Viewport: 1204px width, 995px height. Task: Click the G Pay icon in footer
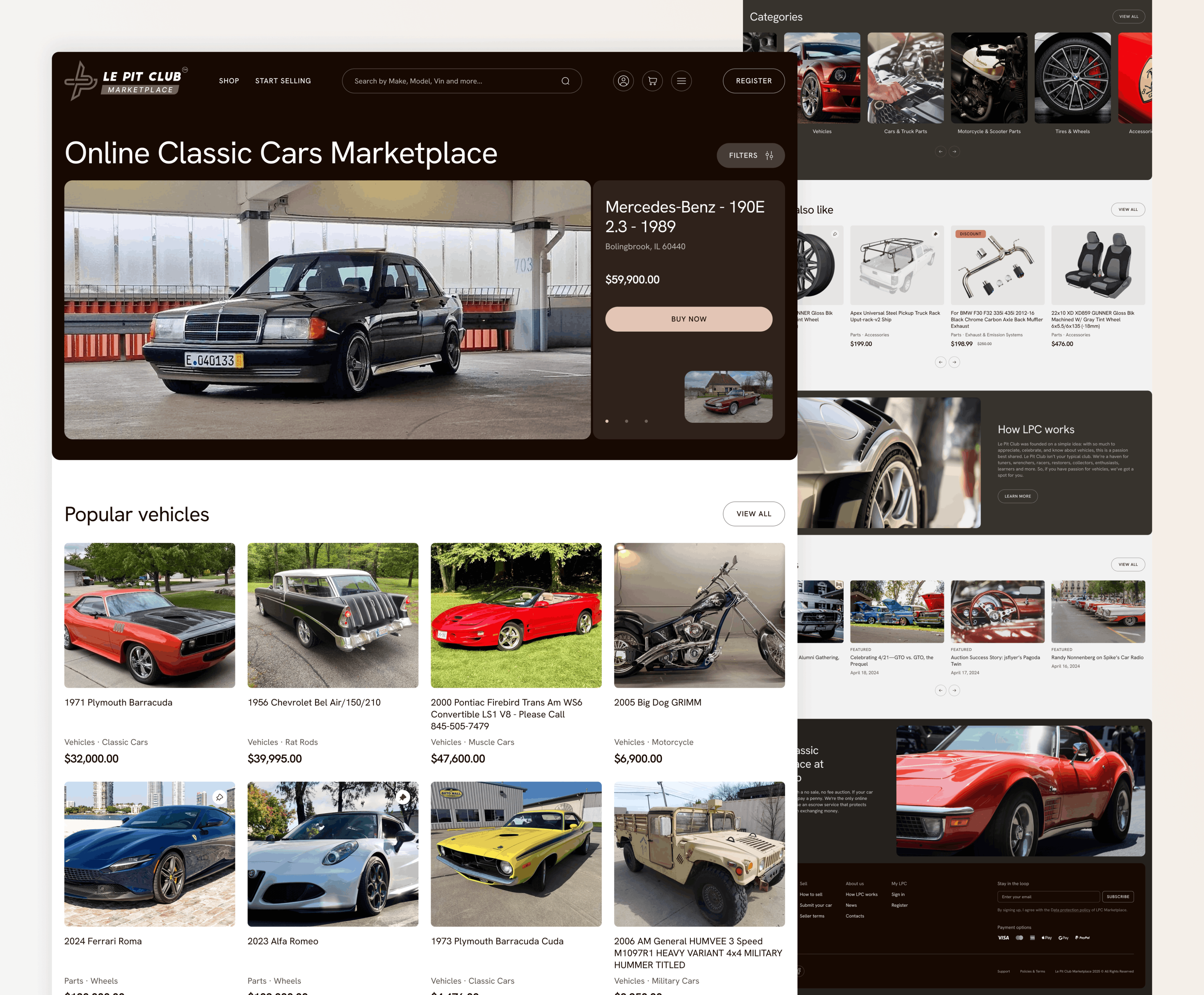1063,938
